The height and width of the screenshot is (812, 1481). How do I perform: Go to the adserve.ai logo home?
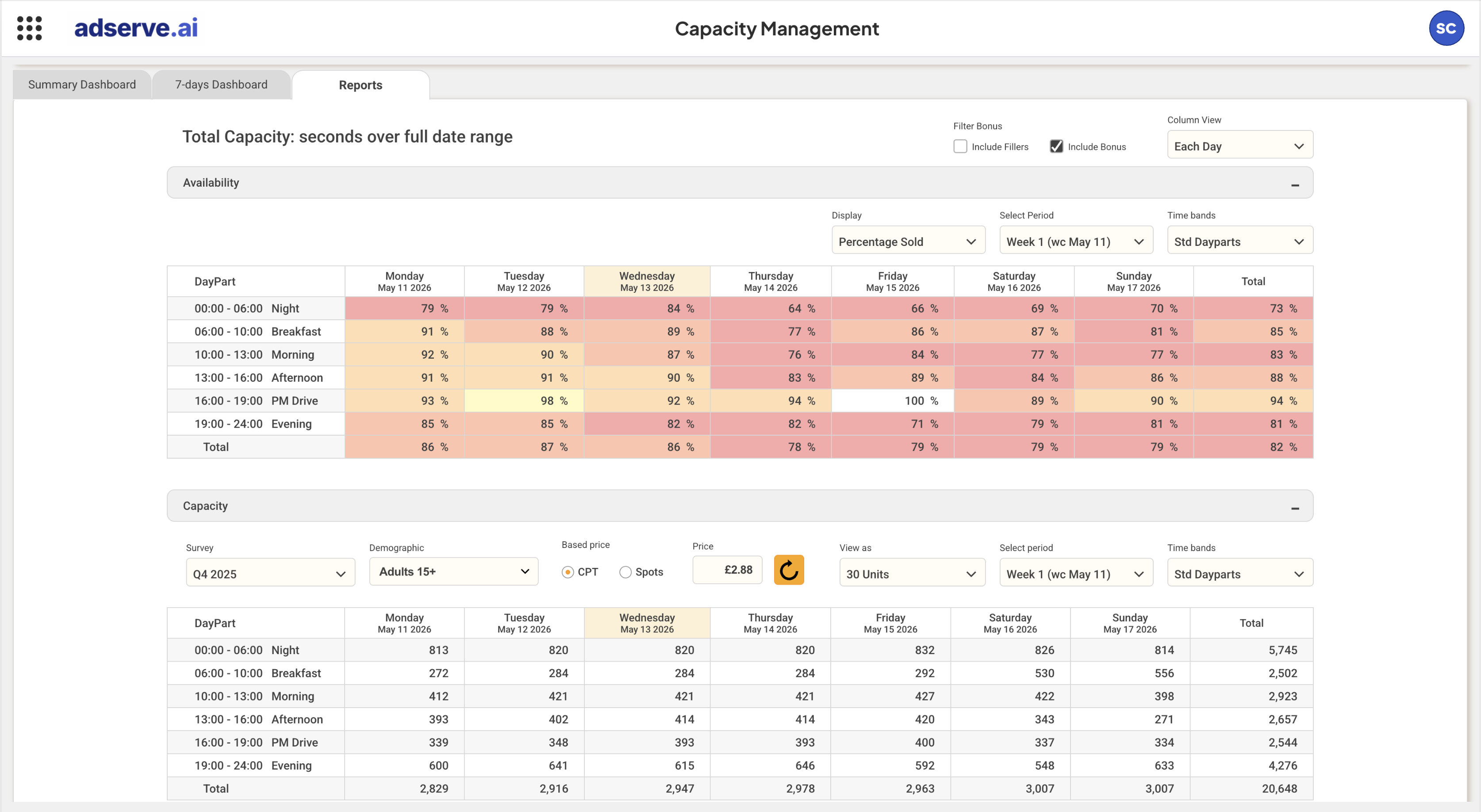click(136, 27)
